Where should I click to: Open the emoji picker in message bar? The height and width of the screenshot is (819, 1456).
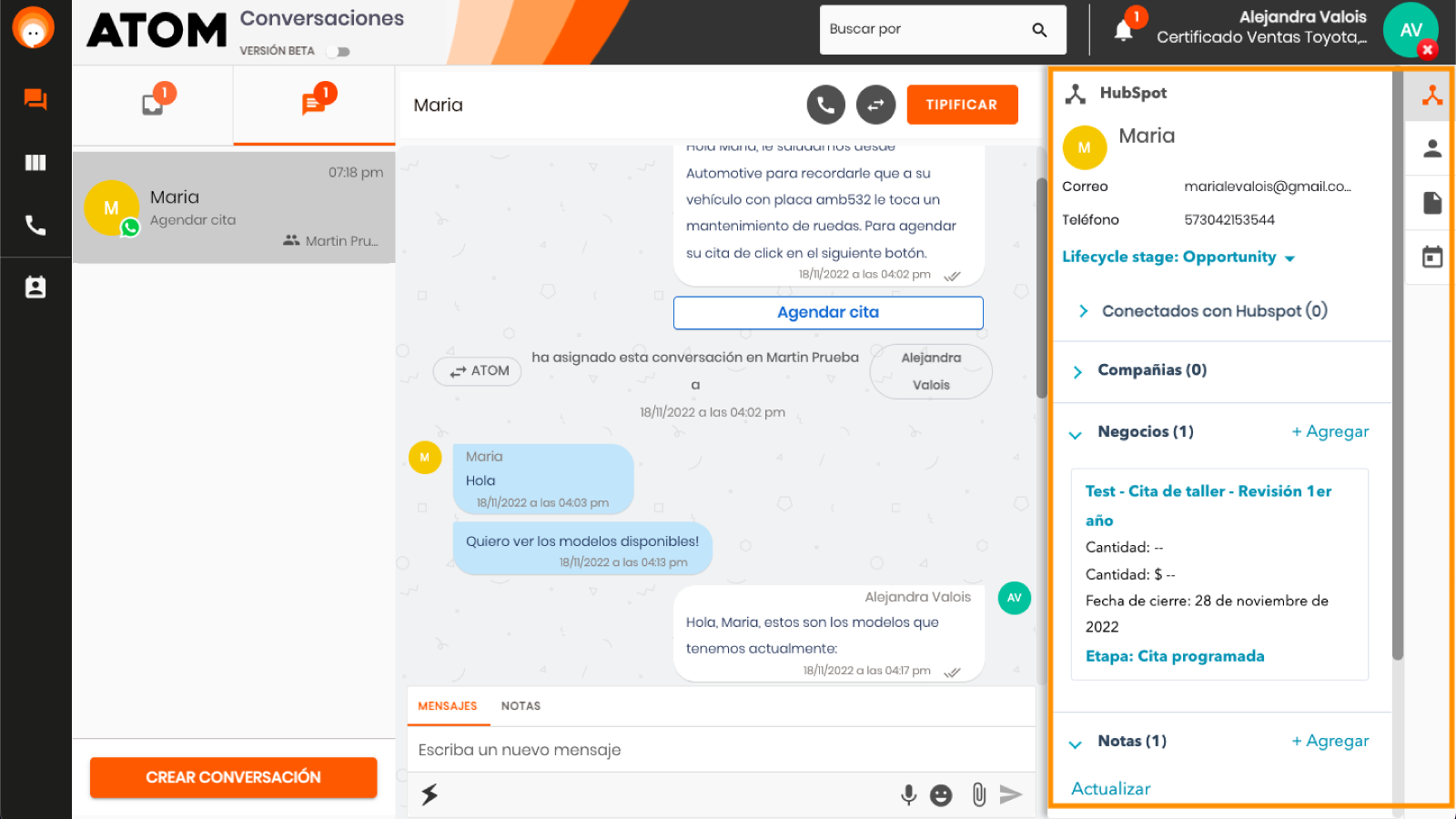tap(941, 794)
